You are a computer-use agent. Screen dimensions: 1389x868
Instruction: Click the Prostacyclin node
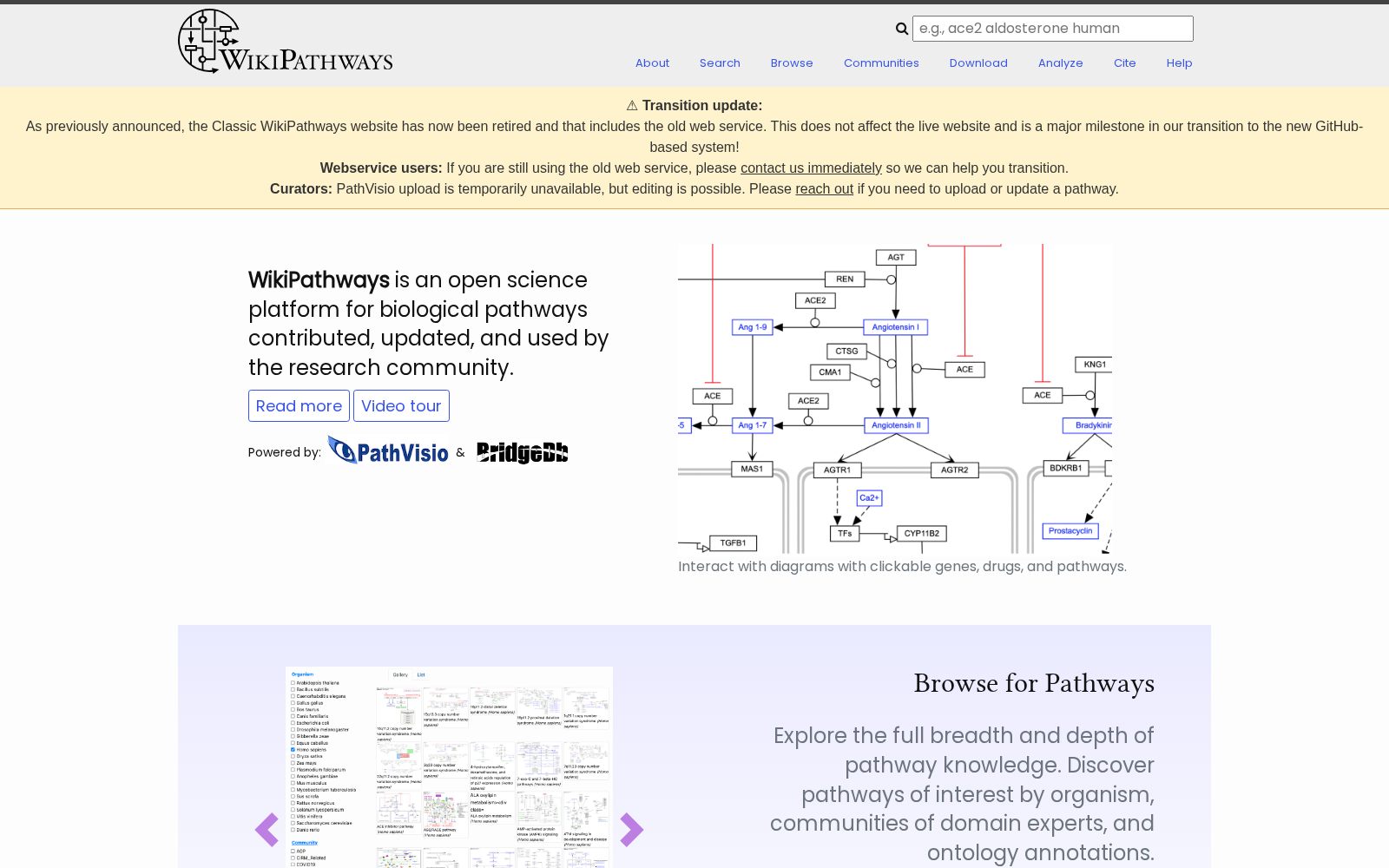click(1070, 531)
